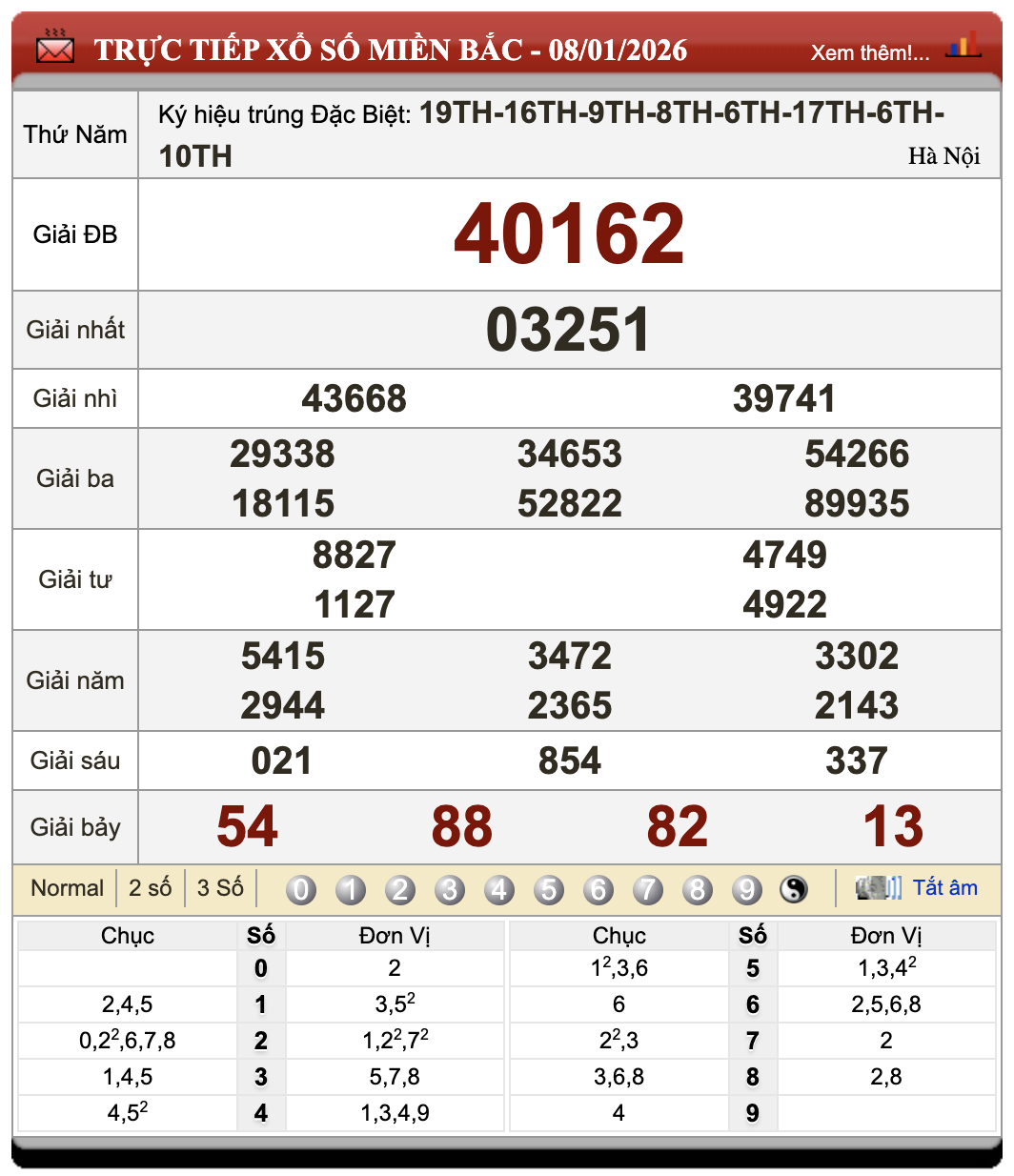Open the bar chart statistics icon
The height and width of the screenshot is (1176, 1014).
[965, 43]
